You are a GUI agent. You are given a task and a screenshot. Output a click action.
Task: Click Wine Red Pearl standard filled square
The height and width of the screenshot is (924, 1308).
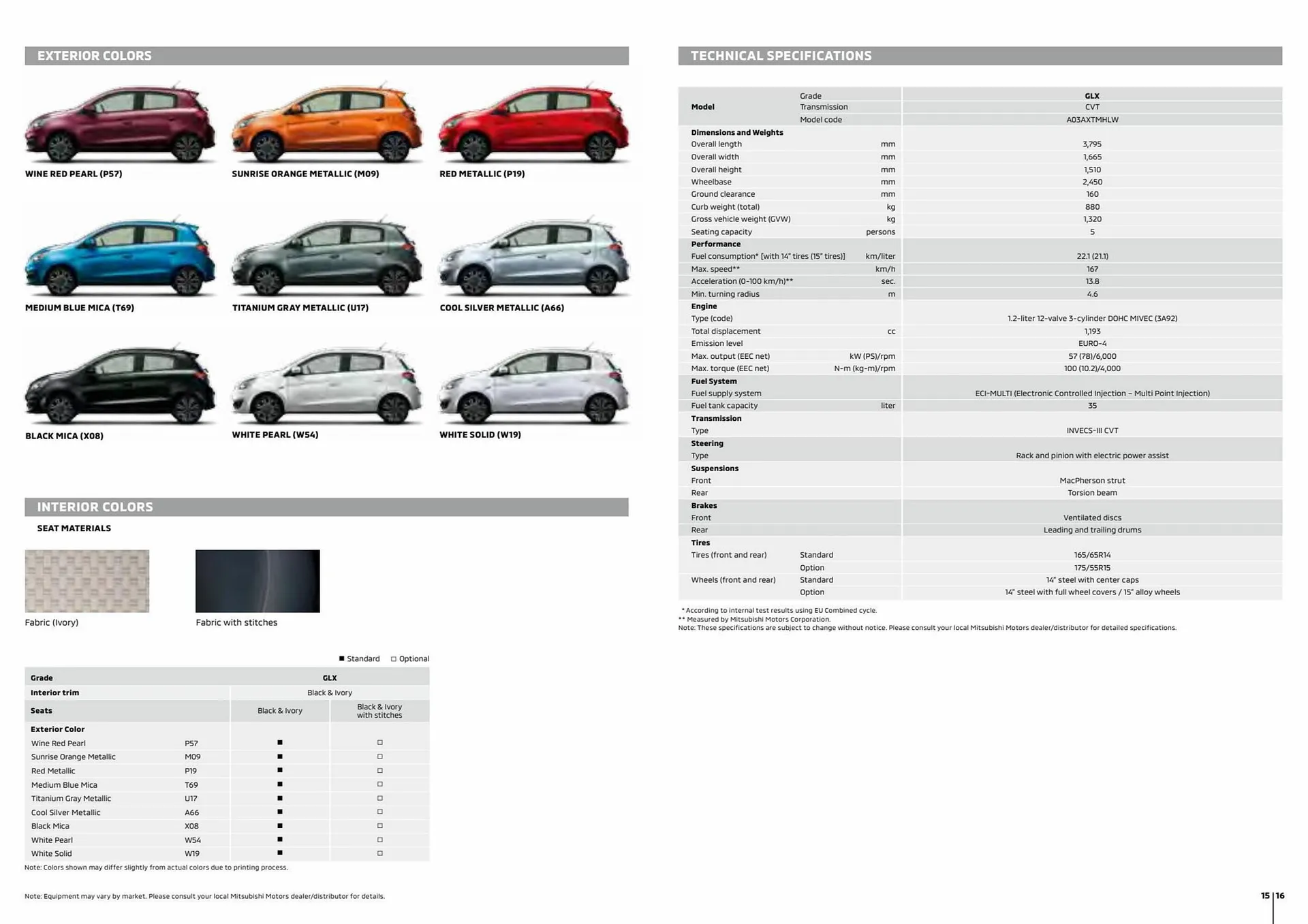click(280, 743)
